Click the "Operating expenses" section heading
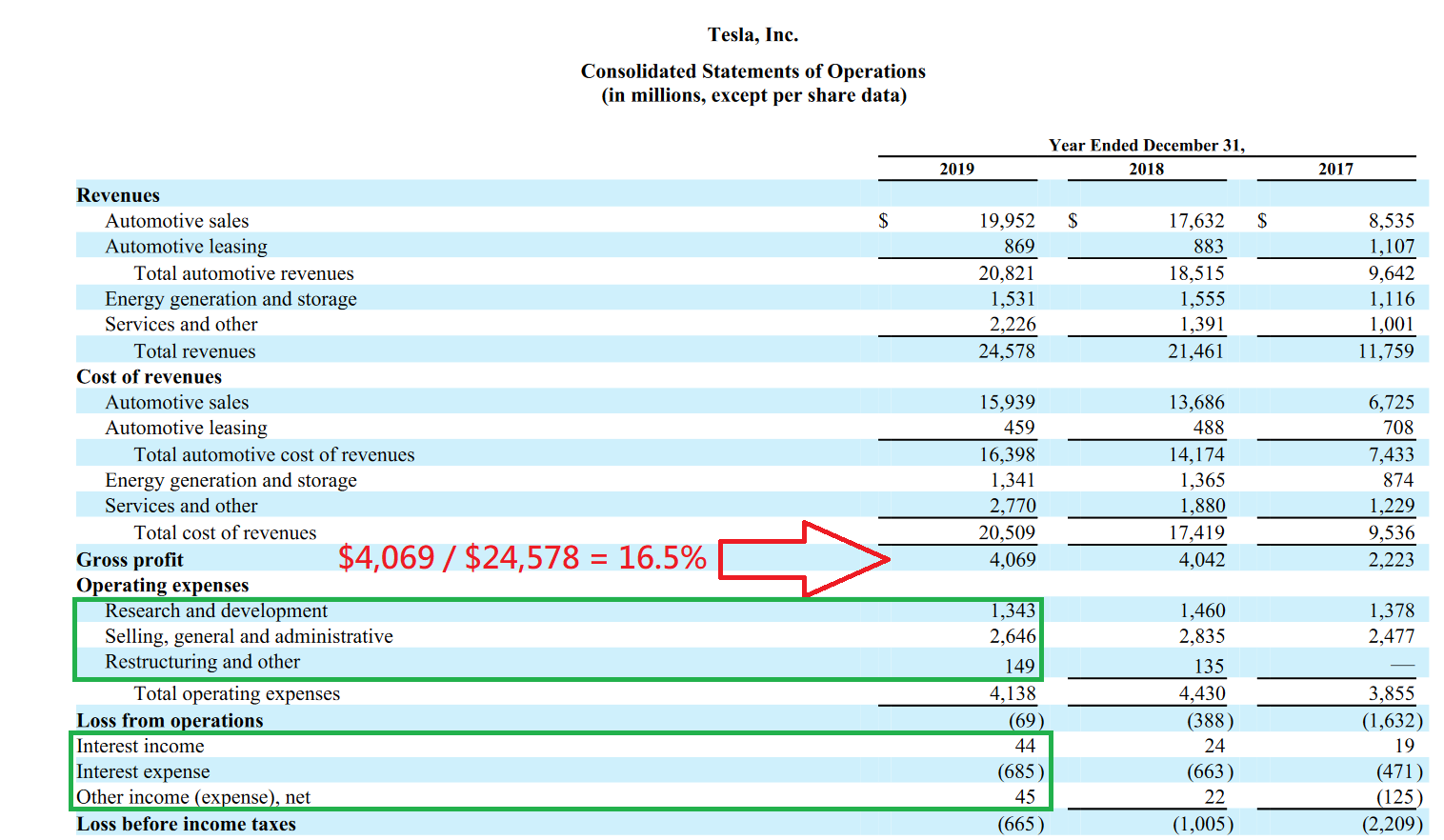The height and width of the screenshot is (840, 1444). pyautogui.click(x=162, y=586)
